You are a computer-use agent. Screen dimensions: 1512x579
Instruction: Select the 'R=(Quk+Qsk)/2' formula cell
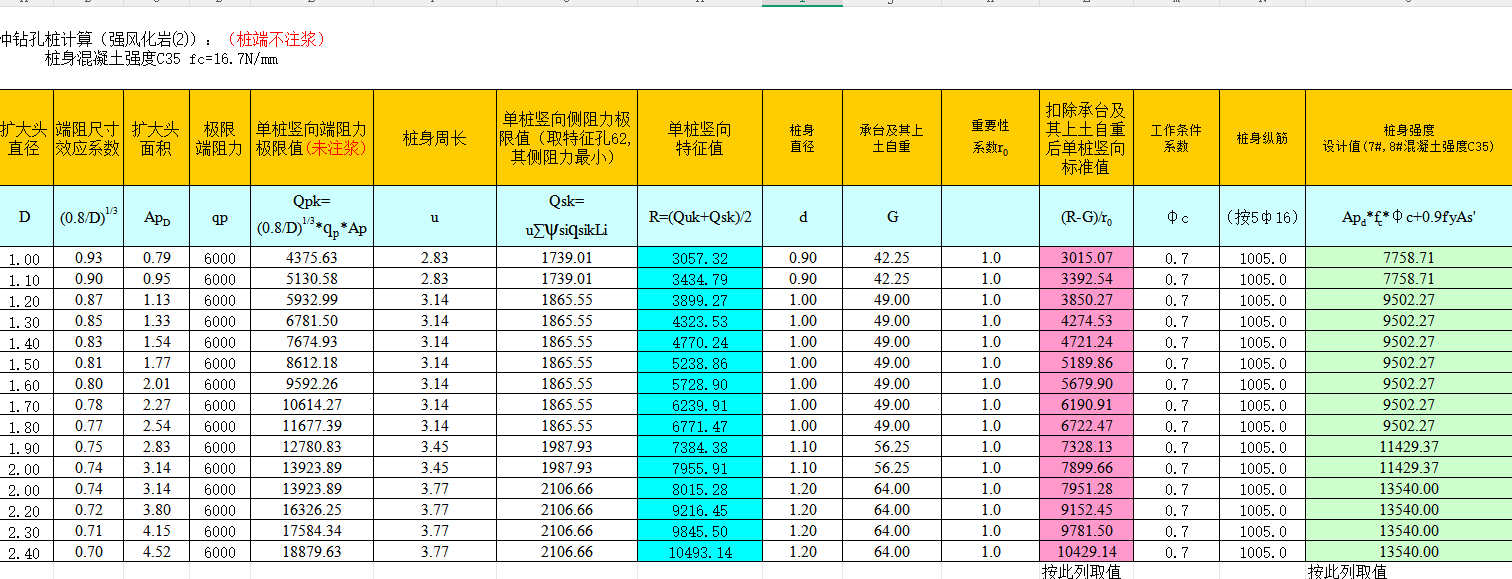coord(699,216)
